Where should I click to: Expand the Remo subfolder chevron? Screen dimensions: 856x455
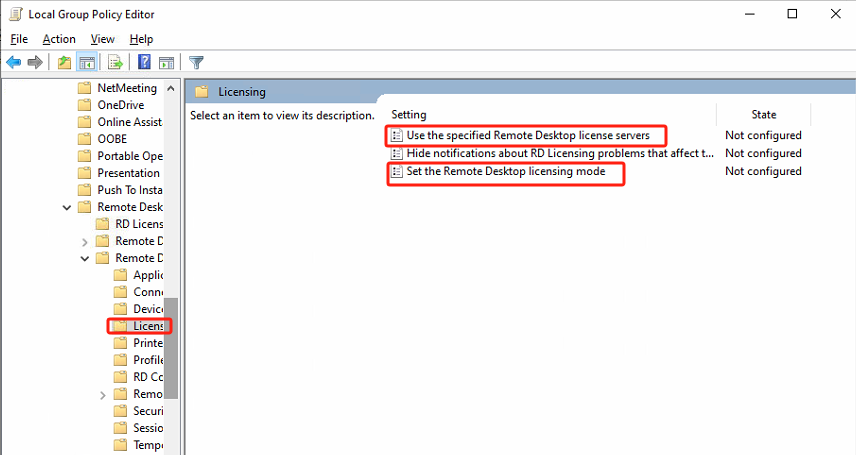tap(103, 395)
